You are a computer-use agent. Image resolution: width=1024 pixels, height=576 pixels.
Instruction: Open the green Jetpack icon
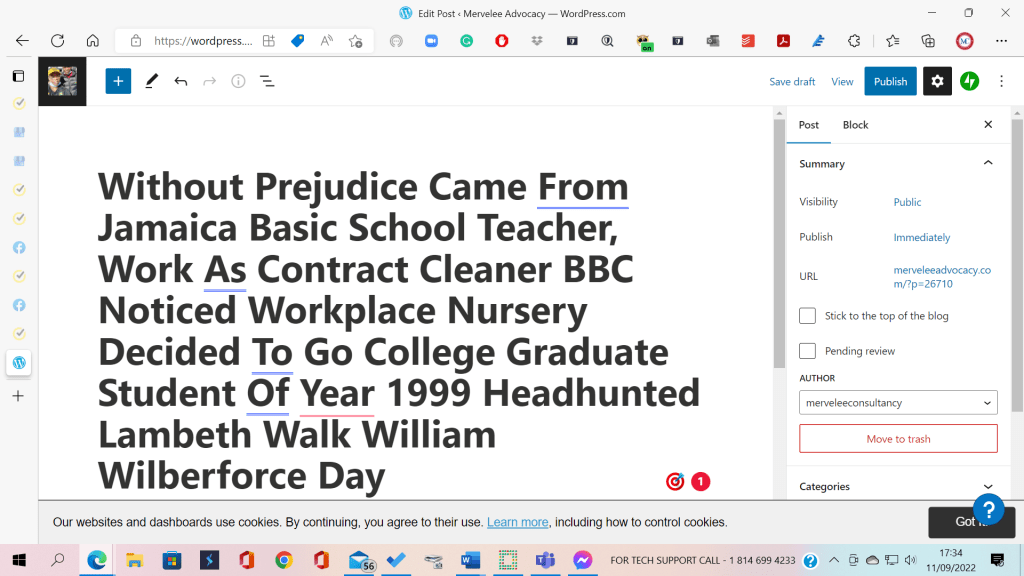969,81
